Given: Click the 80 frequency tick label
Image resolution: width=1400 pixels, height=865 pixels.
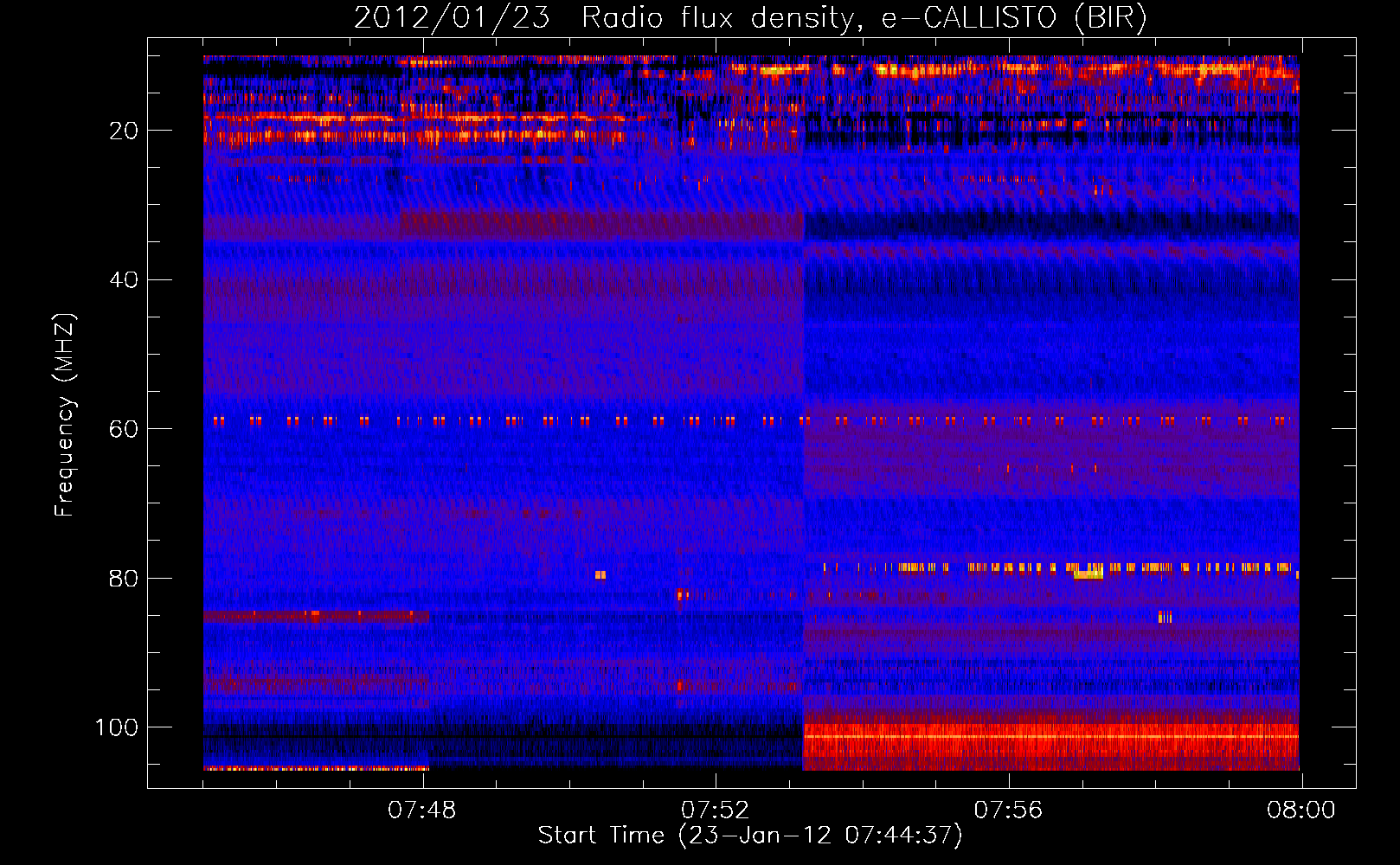Looking at the screenshot, I should coord(124,578).
